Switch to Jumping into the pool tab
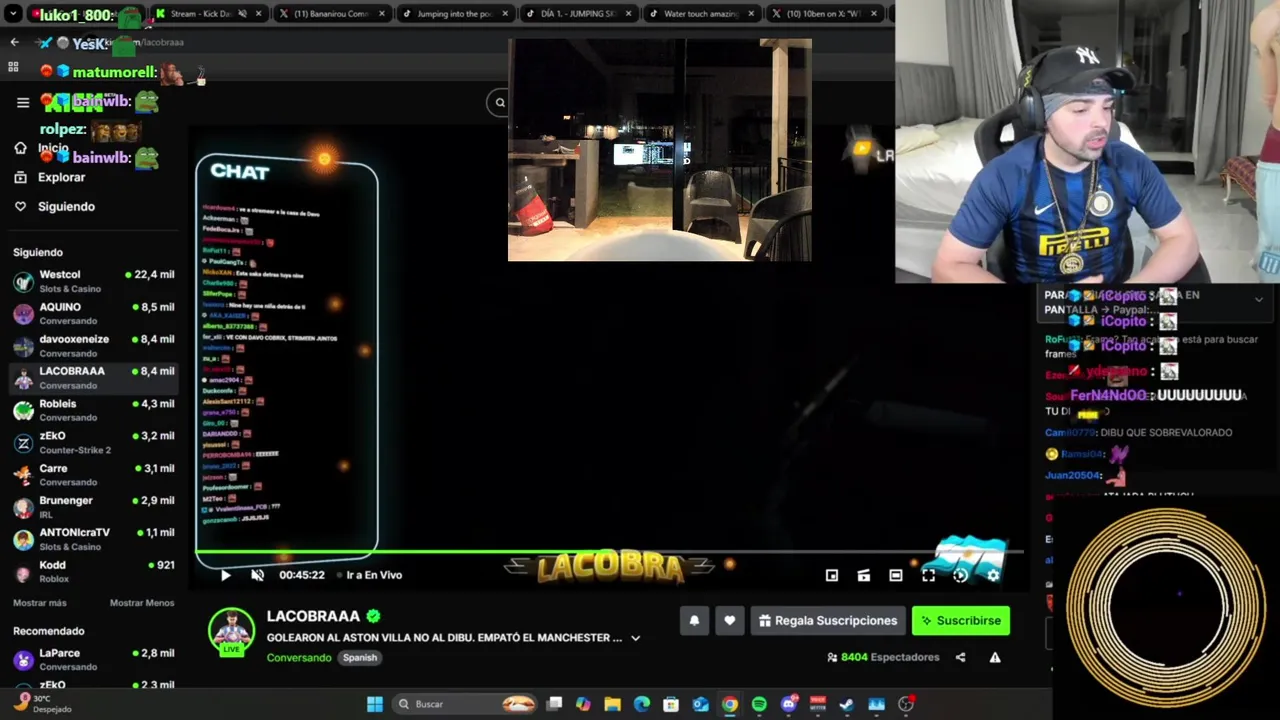 point(453,14)
